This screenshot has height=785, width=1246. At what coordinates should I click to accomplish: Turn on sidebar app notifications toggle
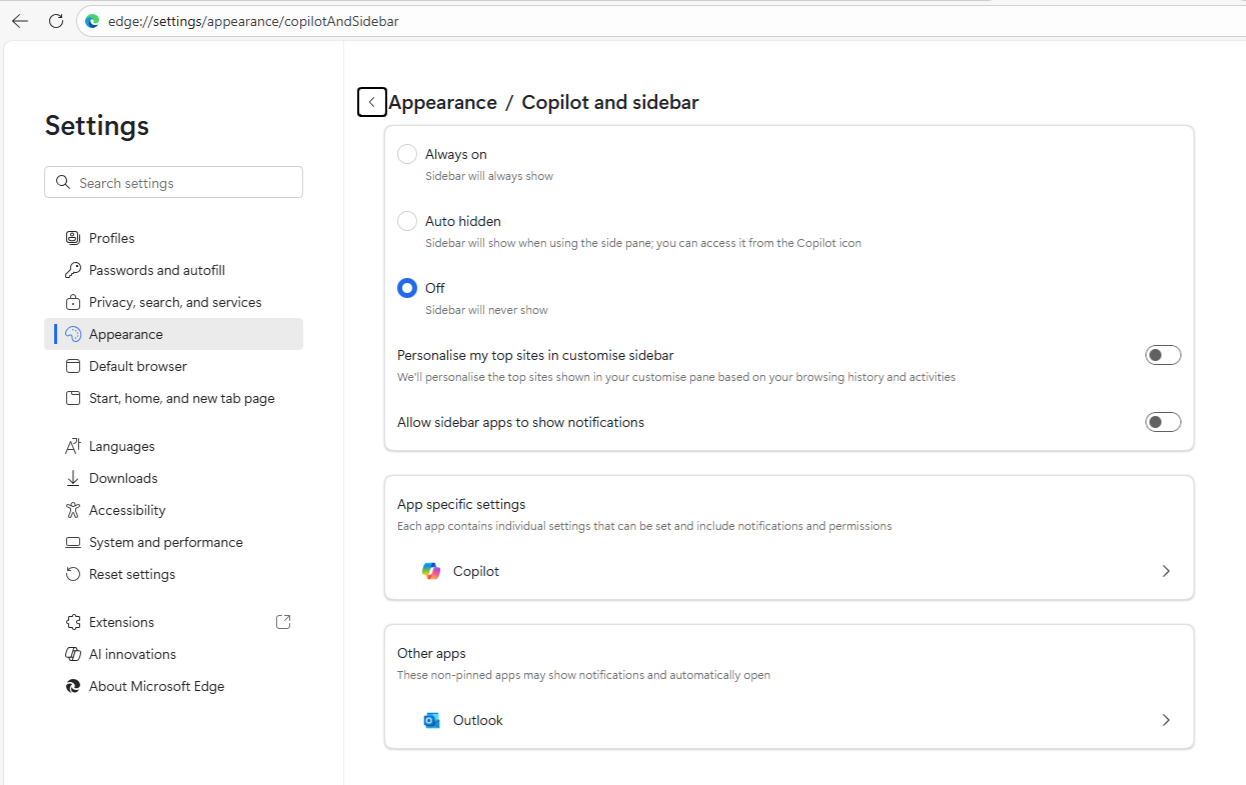click(1163, 422)
